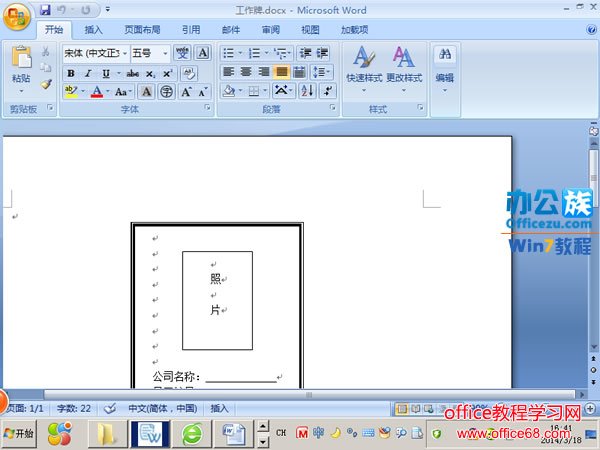Screen dimensions: 600x450
Task: Apply text highlight color
Action: (71, 91)
